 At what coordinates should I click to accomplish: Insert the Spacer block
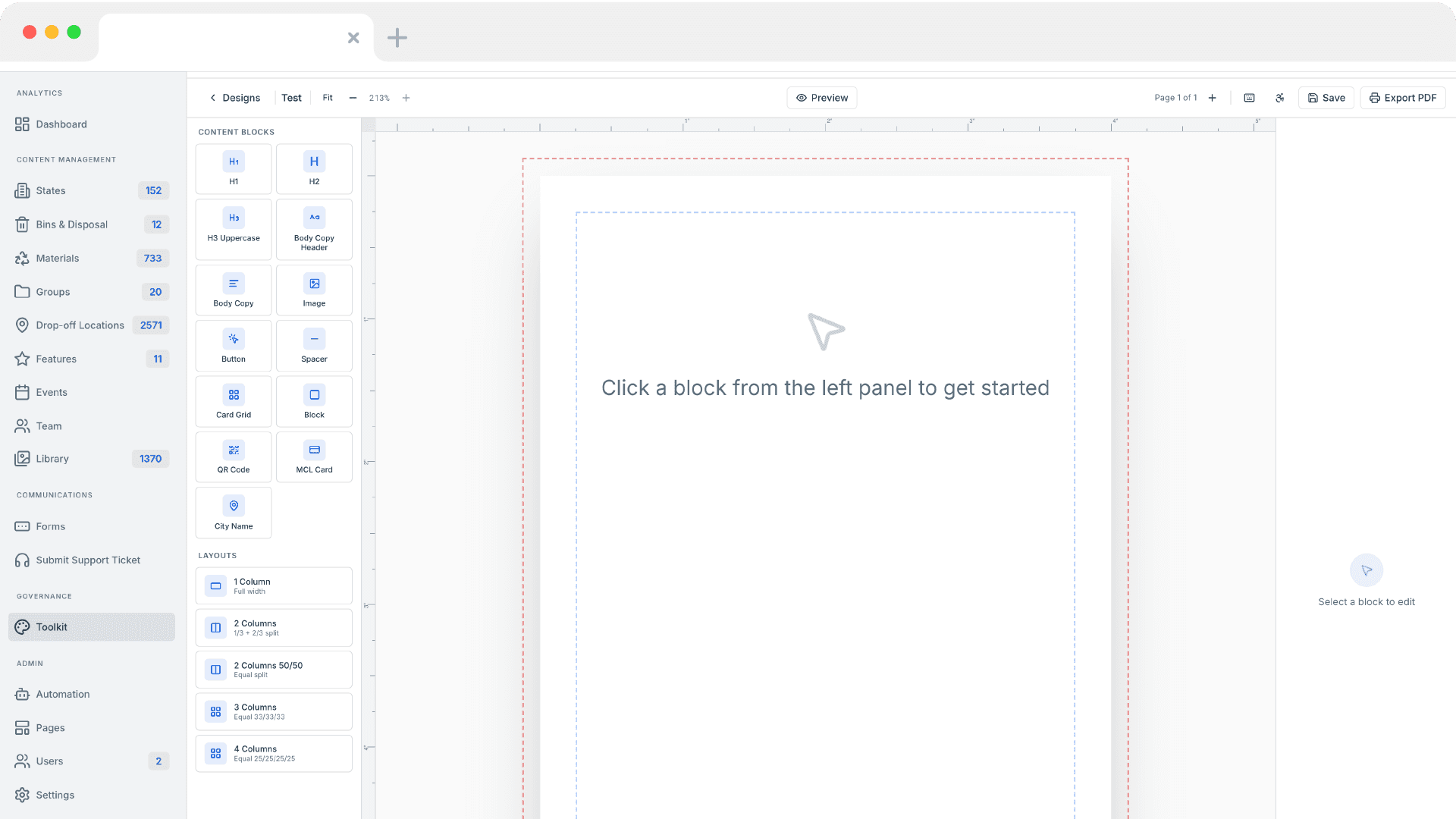click(314, 346)
